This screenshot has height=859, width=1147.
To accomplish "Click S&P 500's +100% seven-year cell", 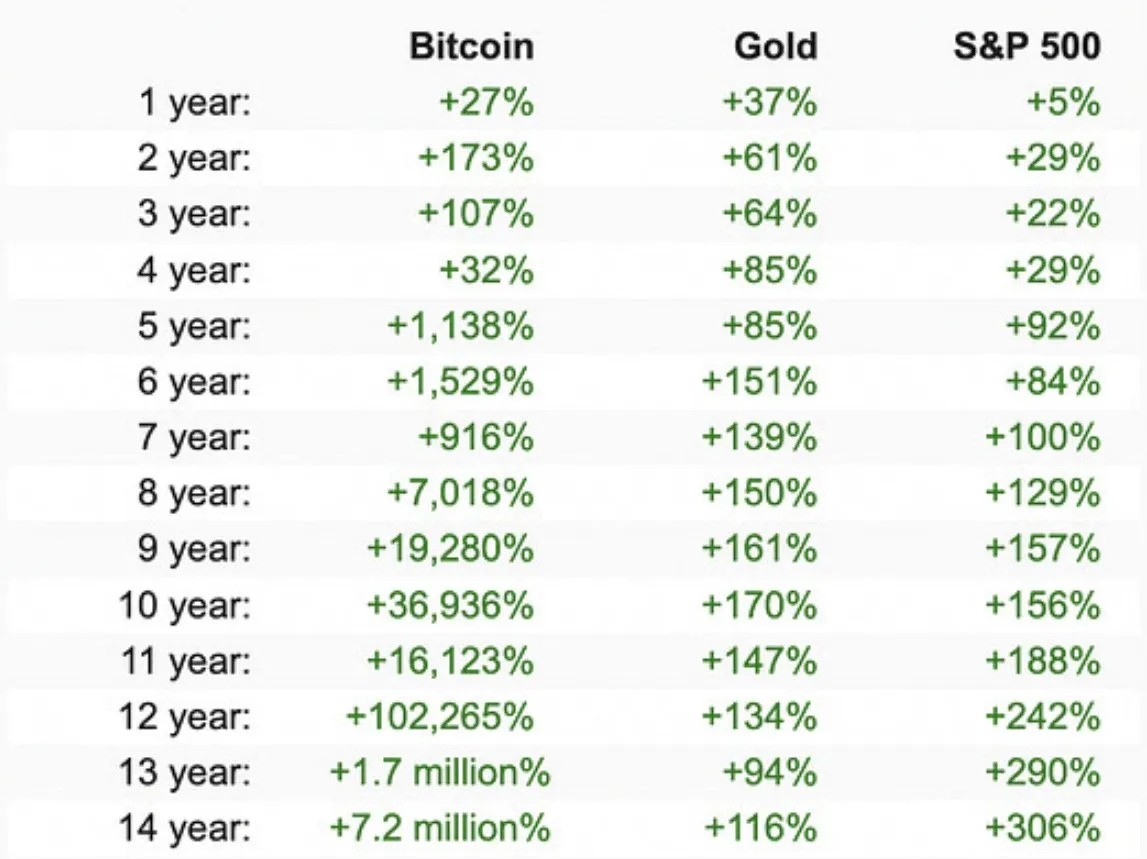I will click(x=1043, y=438).
